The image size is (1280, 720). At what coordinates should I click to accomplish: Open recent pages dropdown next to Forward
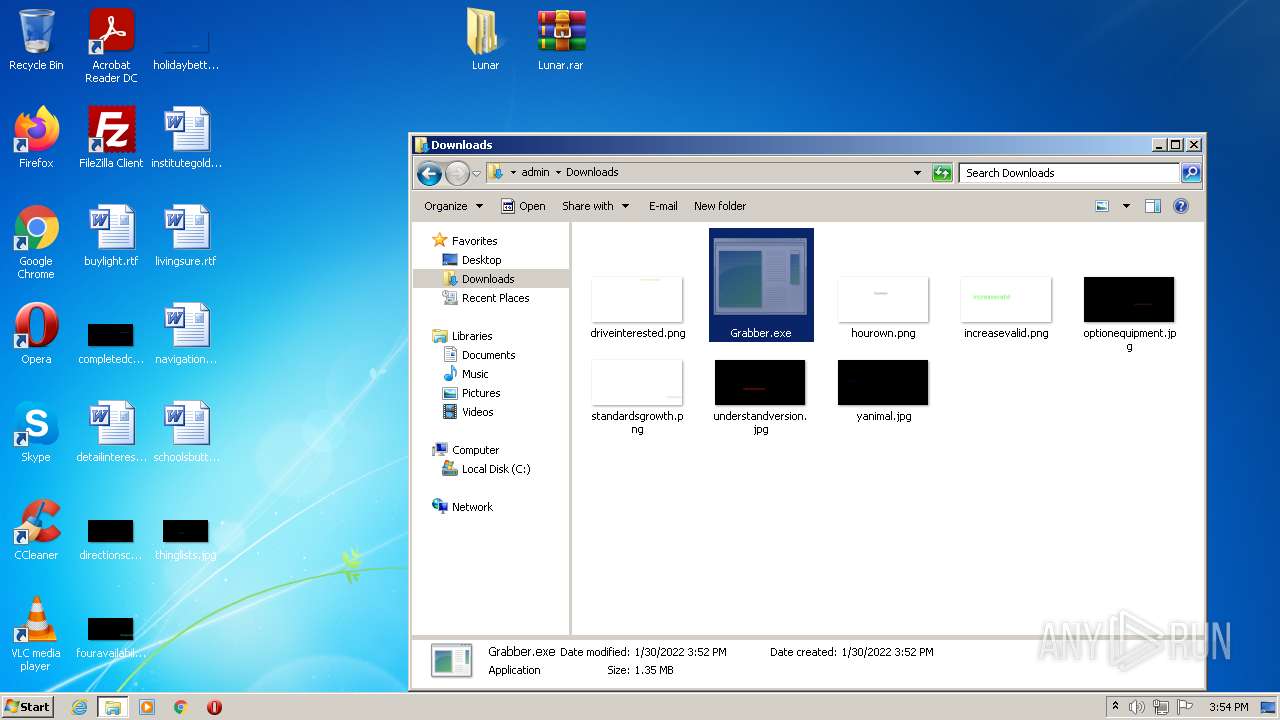(x=477, y=173)
